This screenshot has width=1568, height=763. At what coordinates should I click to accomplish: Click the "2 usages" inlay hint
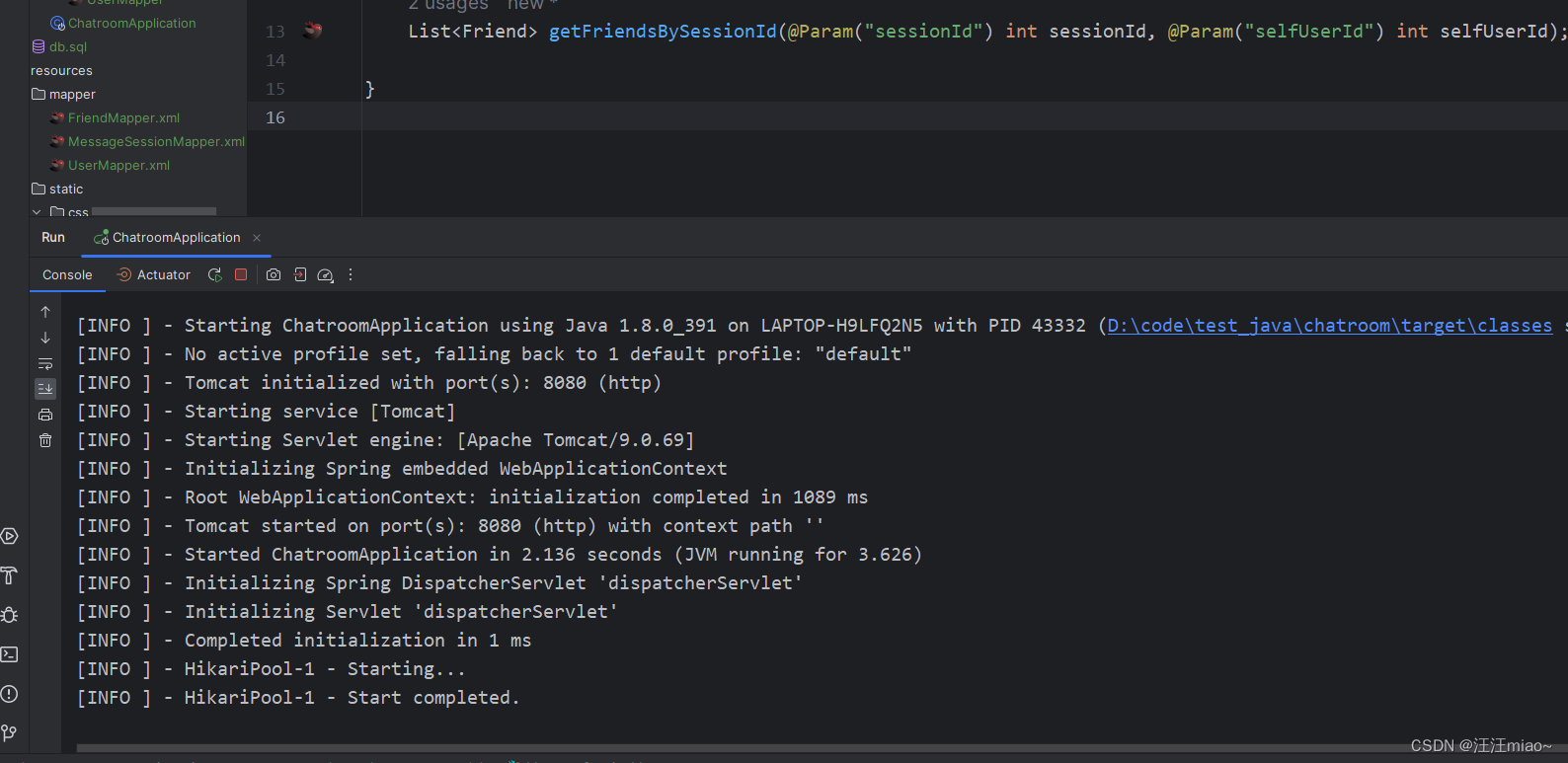coord(448,5)
